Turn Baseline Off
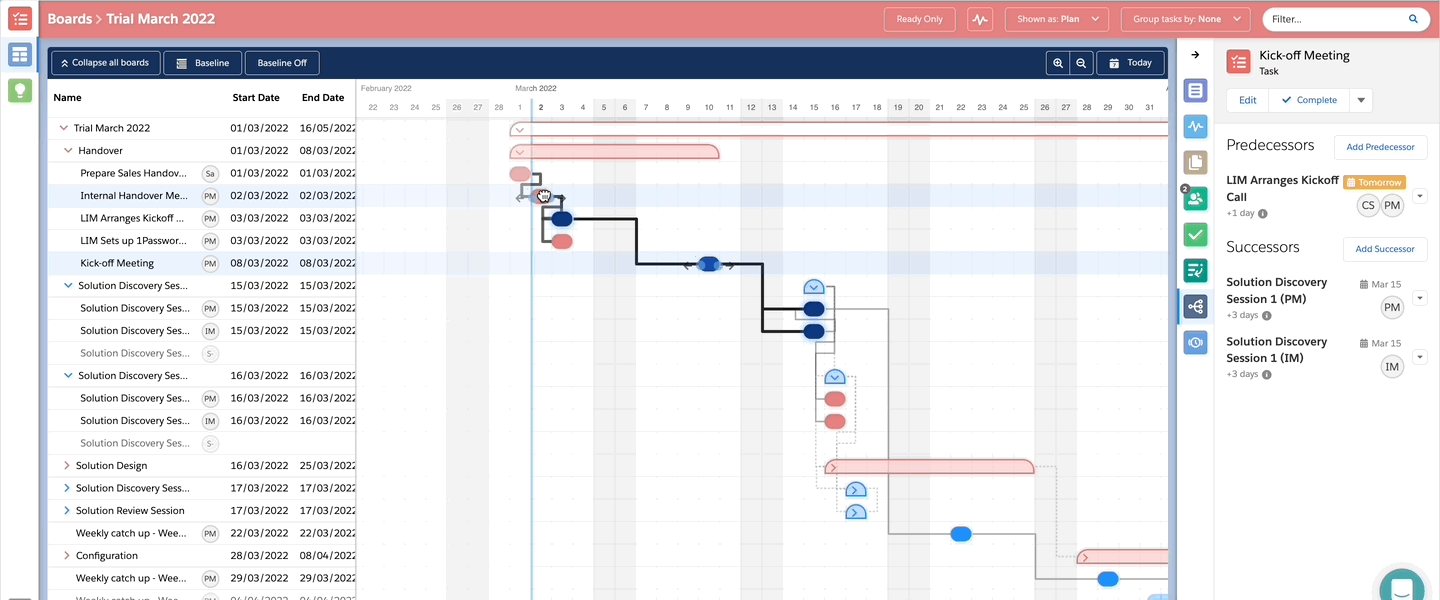1440x600 pixels. [282, 63]
